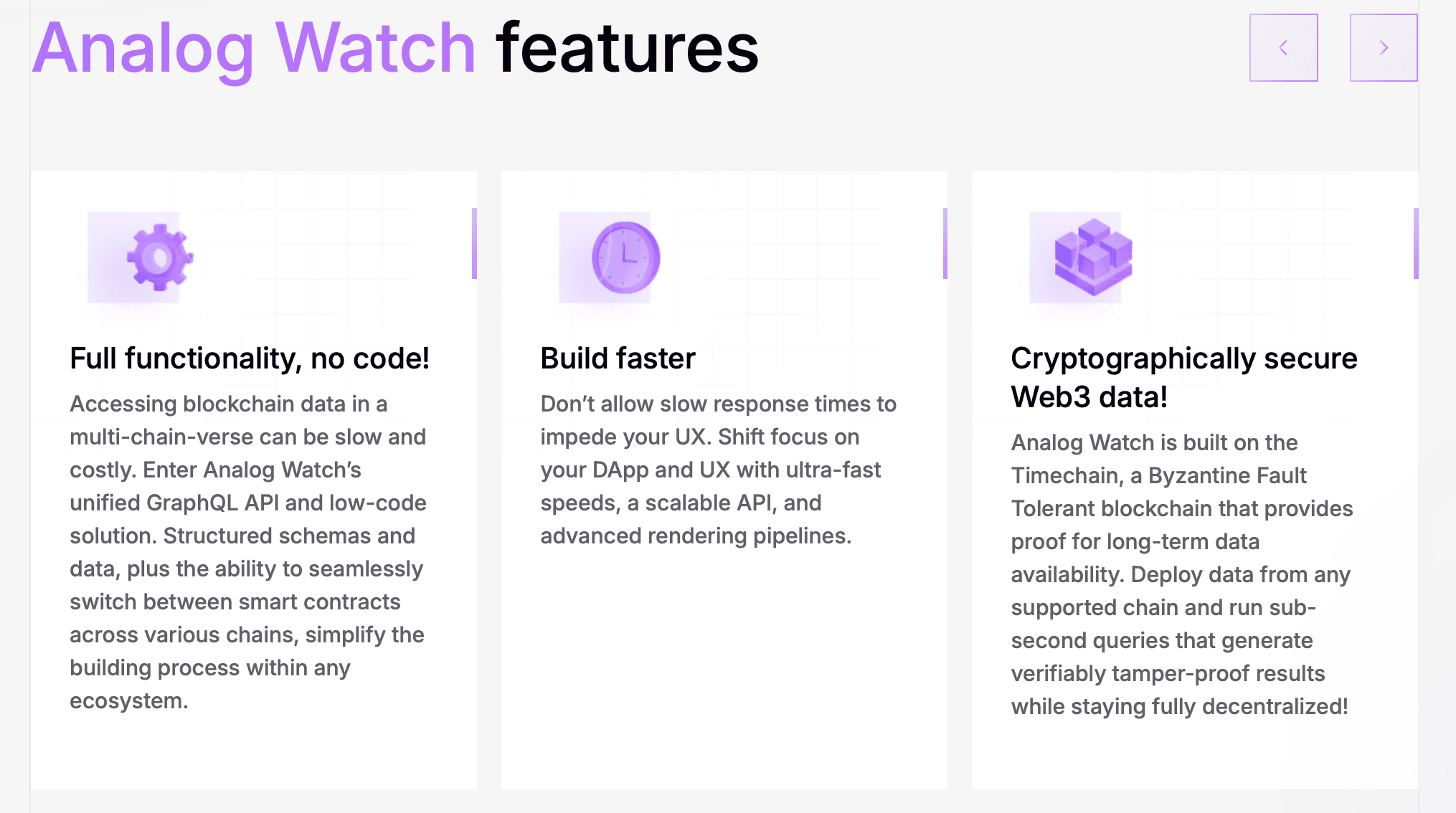Click the purple accent bar on Cryptographically secure card
The image size is (1456, 813).
coord(1415,243)
